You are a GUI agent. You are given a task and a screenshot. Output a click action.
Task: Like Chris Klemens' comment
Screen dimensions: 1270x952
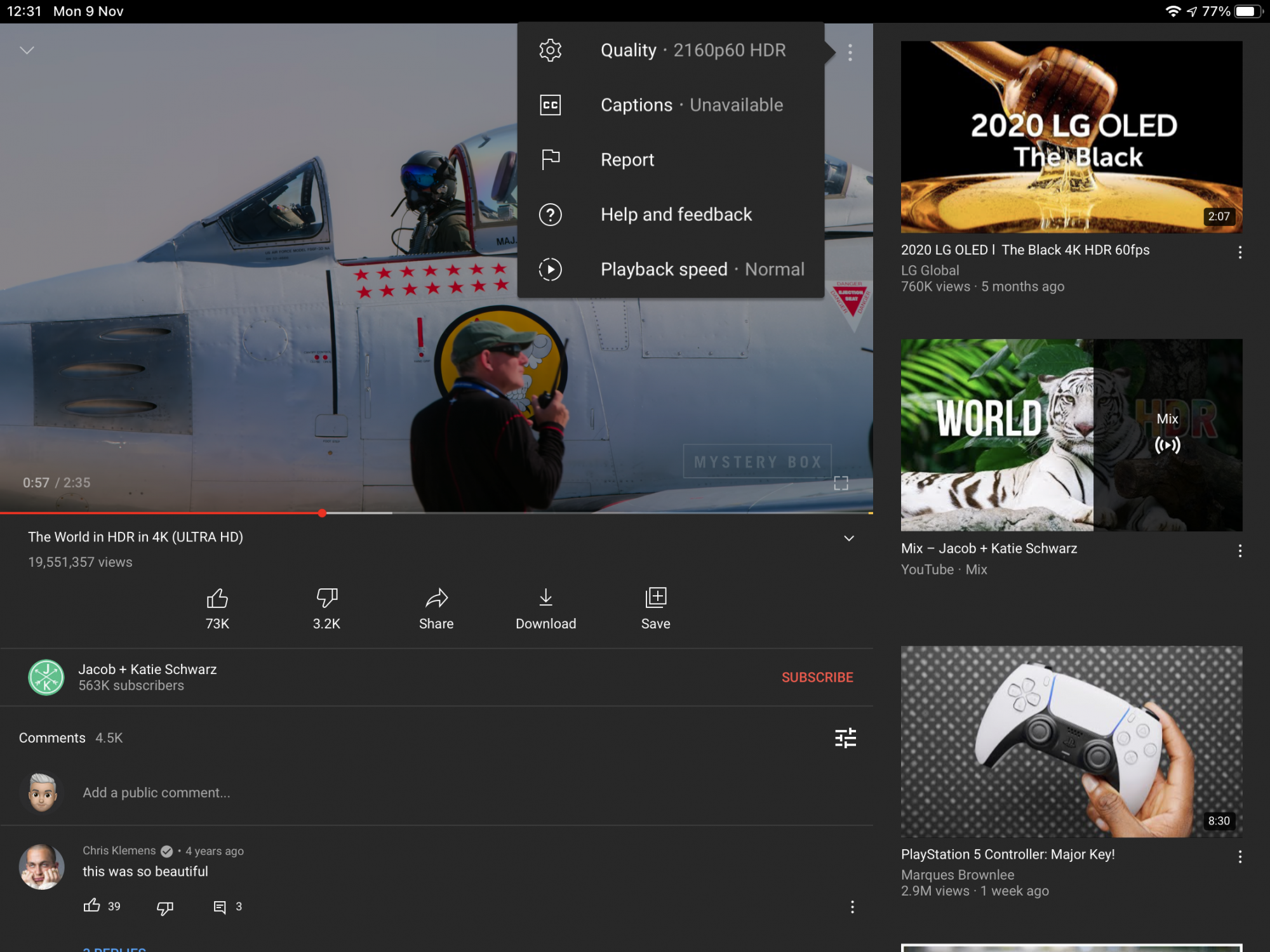point(92,906)
